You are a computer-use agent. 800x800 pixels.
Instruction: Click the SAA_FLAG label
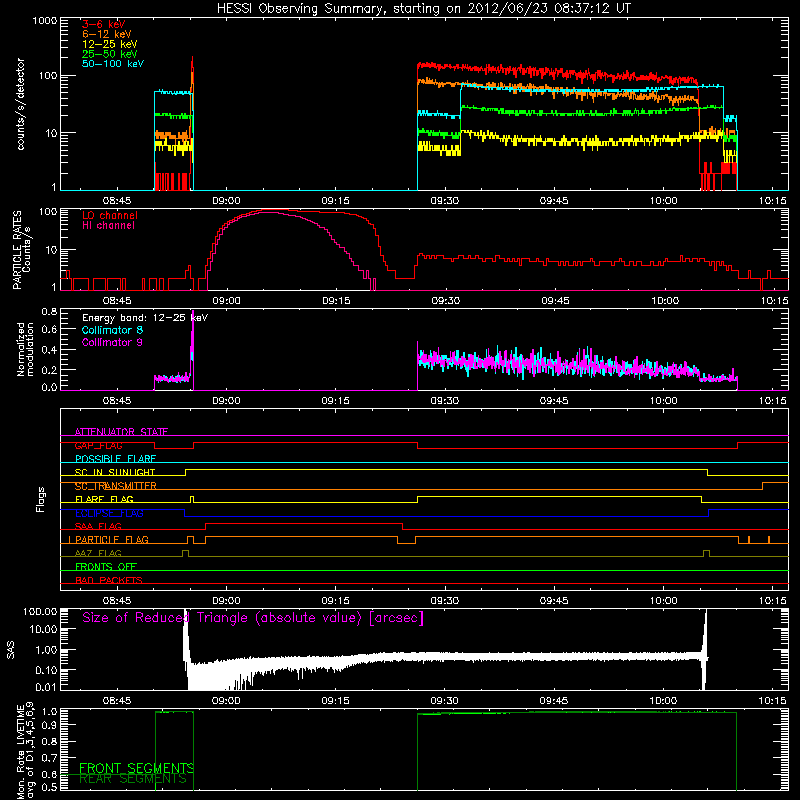pos(98,526)
